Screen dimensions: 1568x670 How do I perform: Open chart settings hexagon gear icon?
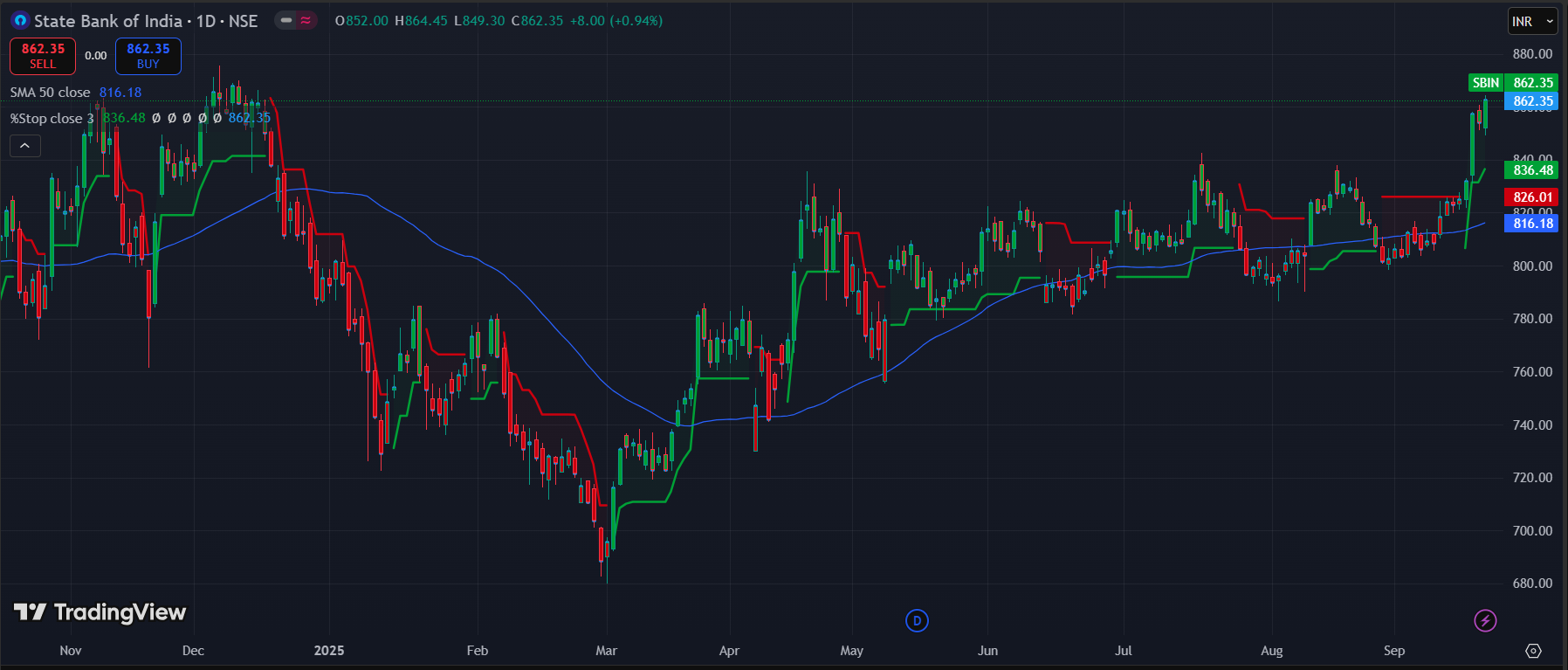coord(1533,651)
